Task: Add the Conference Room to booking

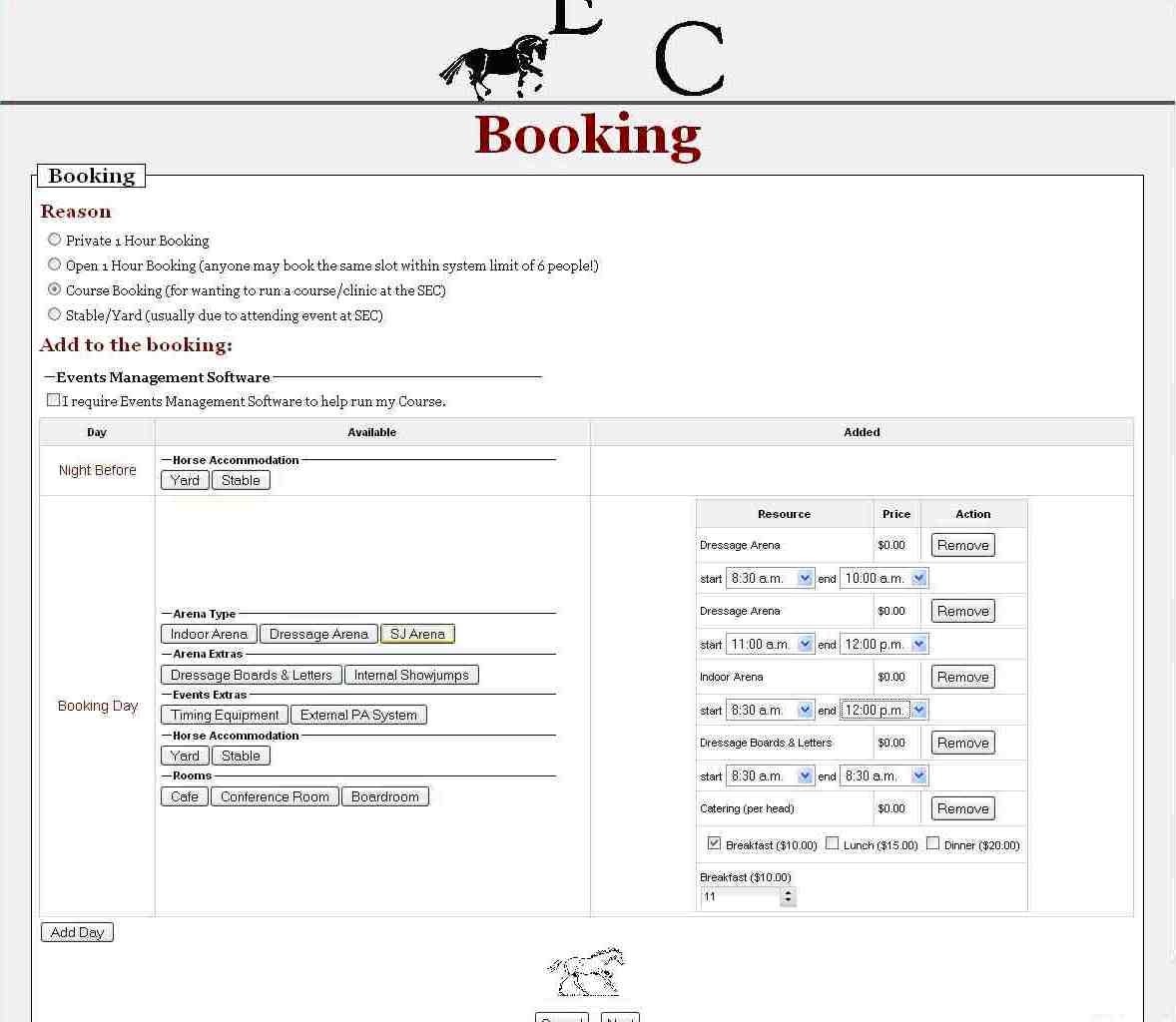Action: (x=275, y=796)
